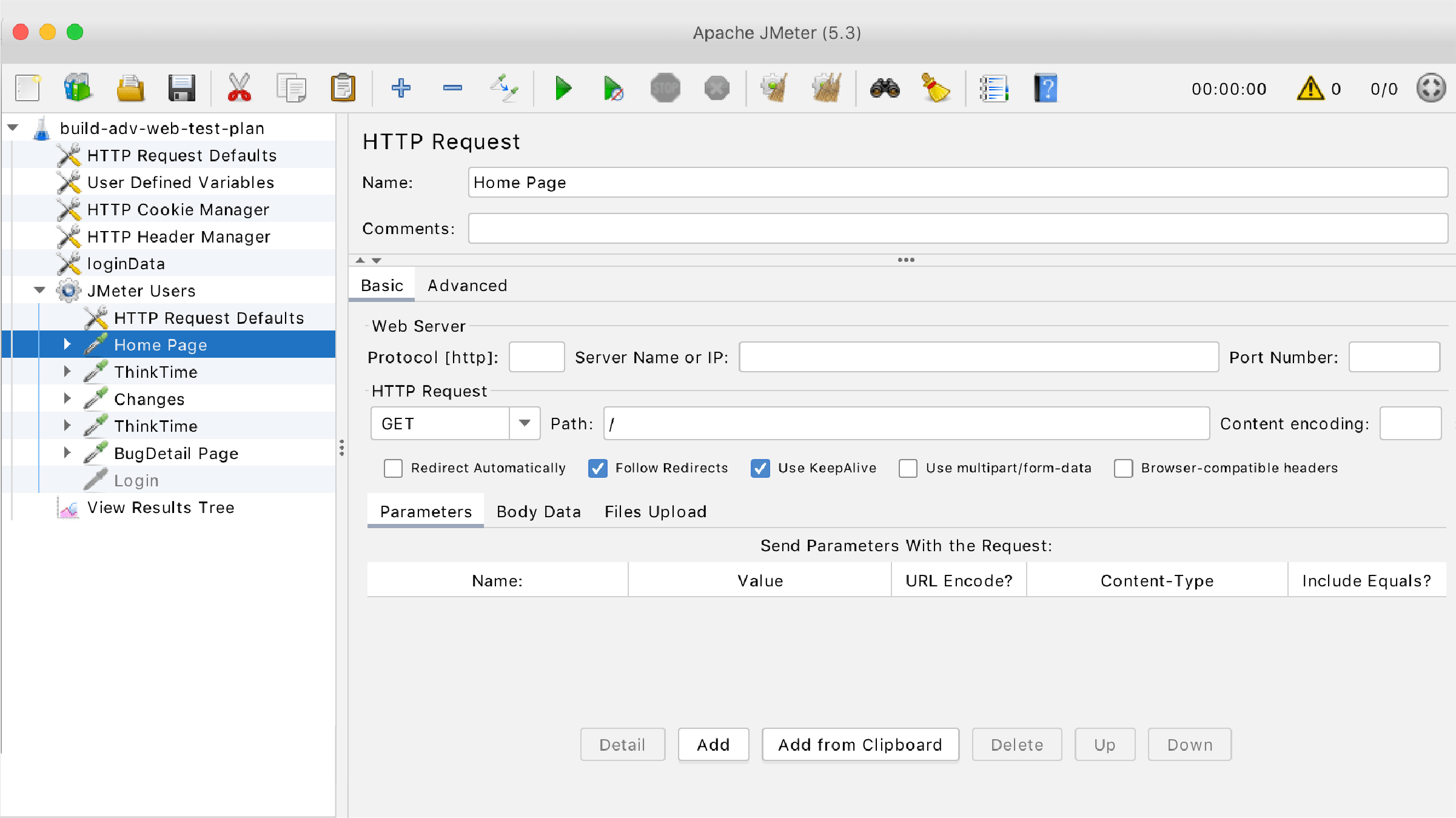
Task: Save the test plan with floppy icon
Action: point(181,89)
